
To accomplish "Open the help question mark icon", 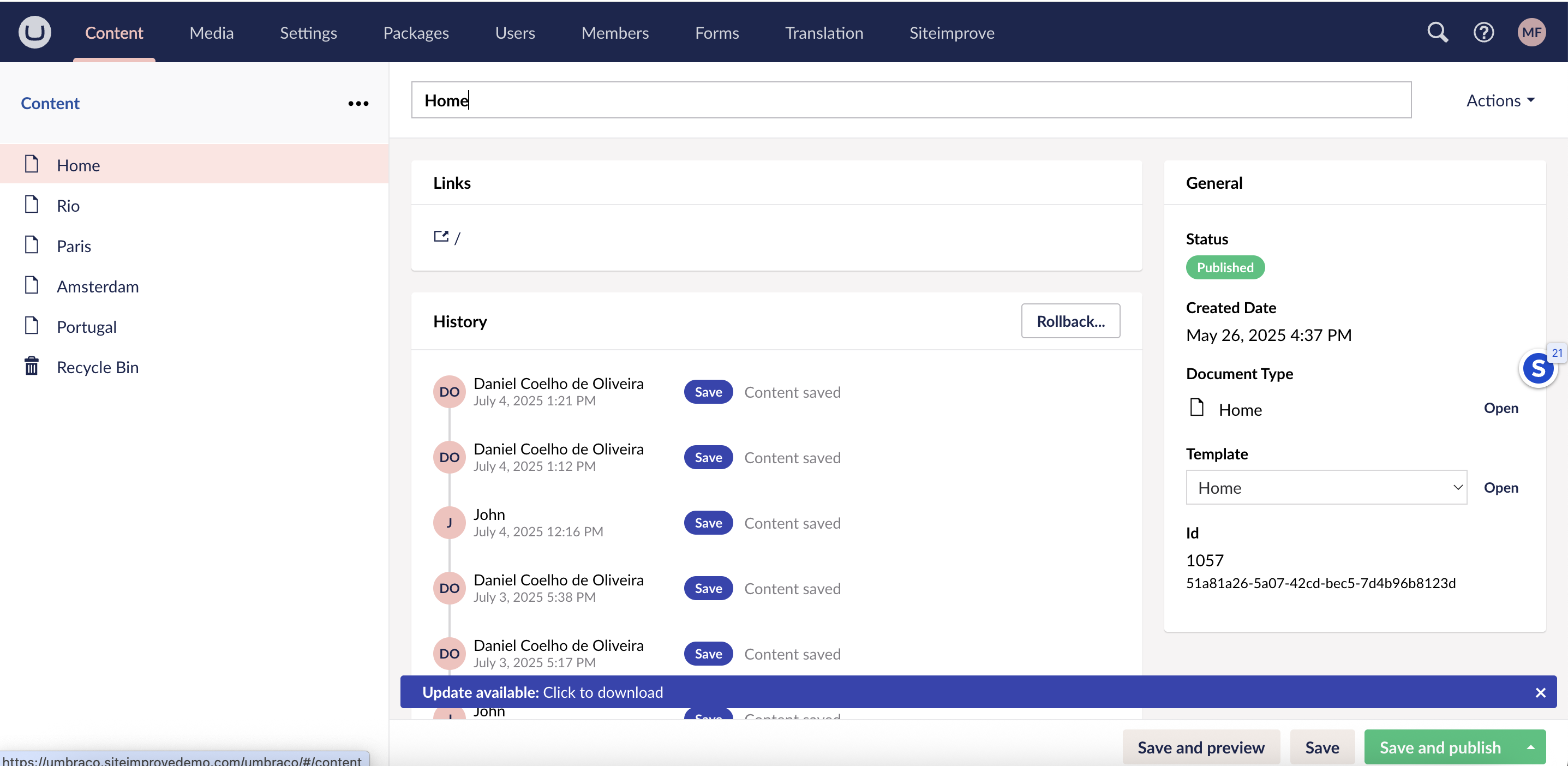I will click(x=1483, y=32).
